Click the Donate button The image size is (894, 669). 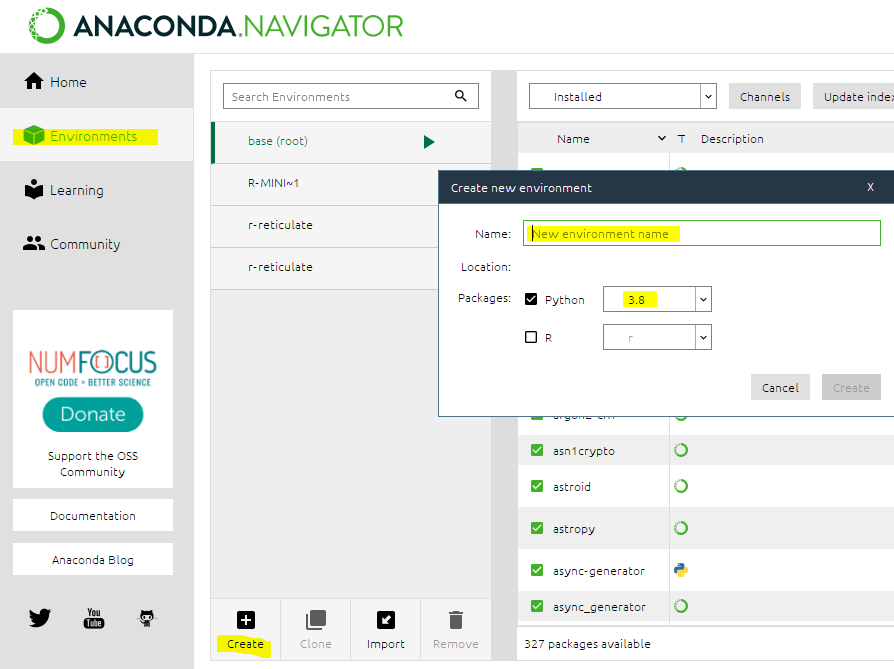click(93, 414)
